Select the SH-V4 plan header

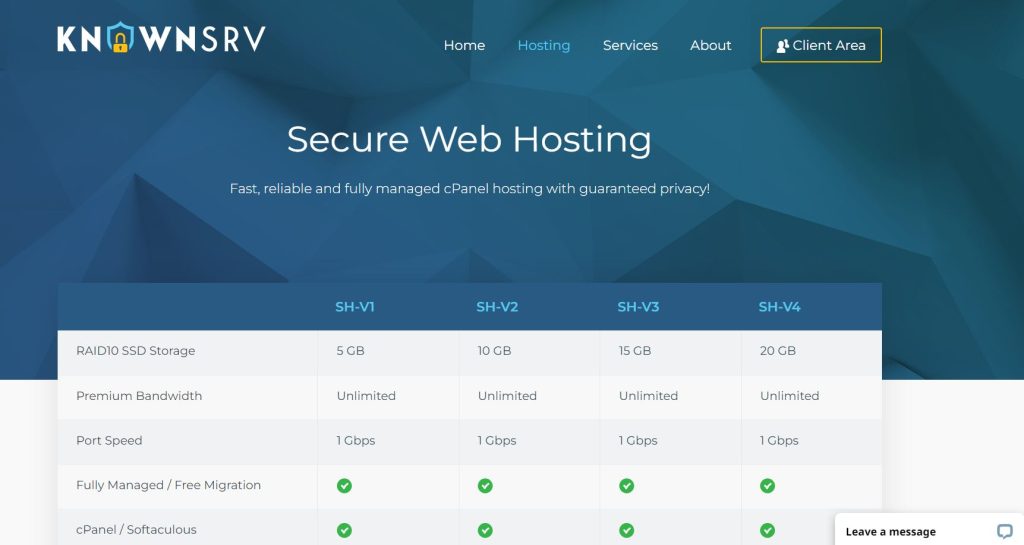pos(779,307)
